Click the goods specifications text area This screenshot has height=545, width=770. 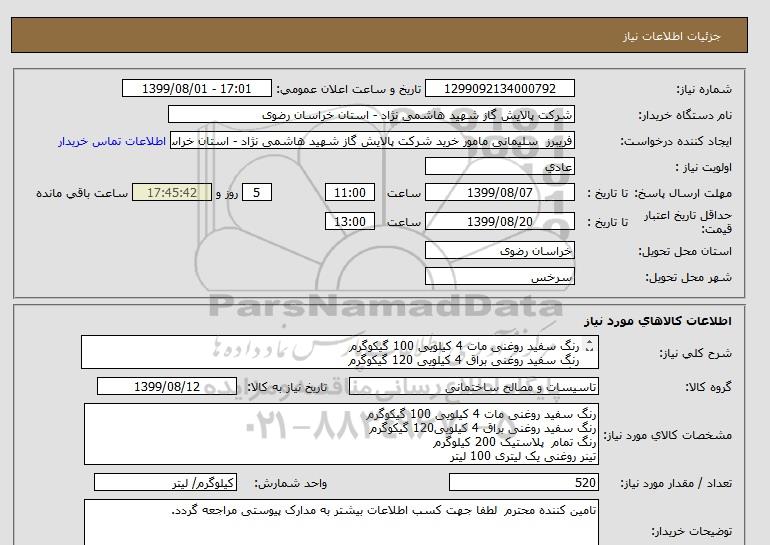(x=341, y=435)
